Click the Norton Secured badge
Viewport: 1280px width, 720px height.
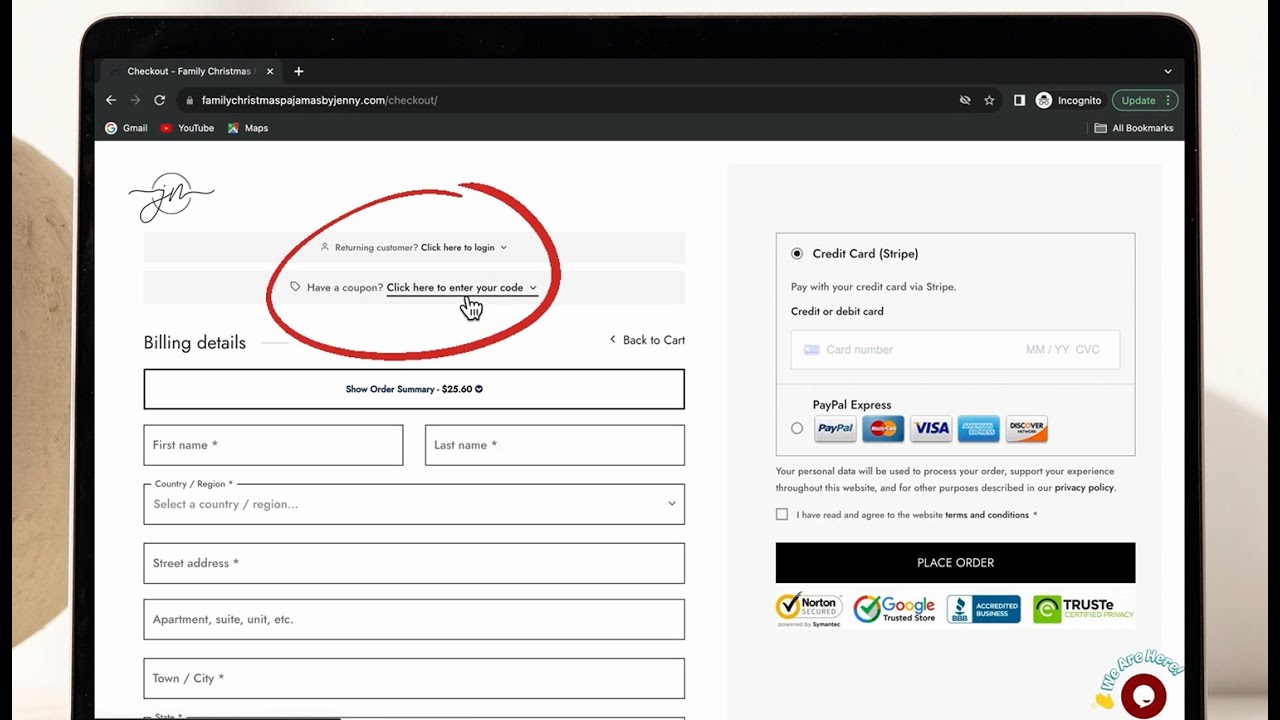(x=809, y=609)
